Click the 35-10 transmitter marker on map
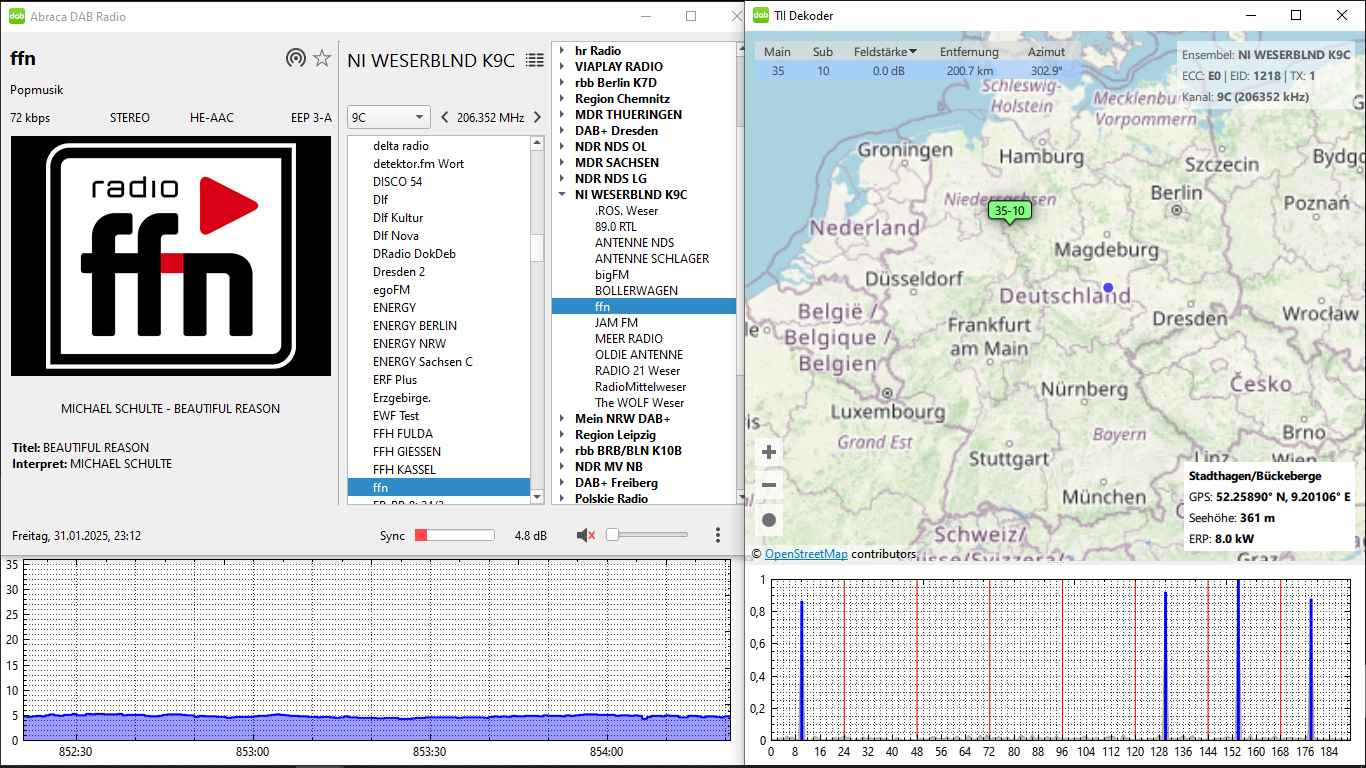Image resolution: width=1366 pixels, height=768 pixels. 1008,211
